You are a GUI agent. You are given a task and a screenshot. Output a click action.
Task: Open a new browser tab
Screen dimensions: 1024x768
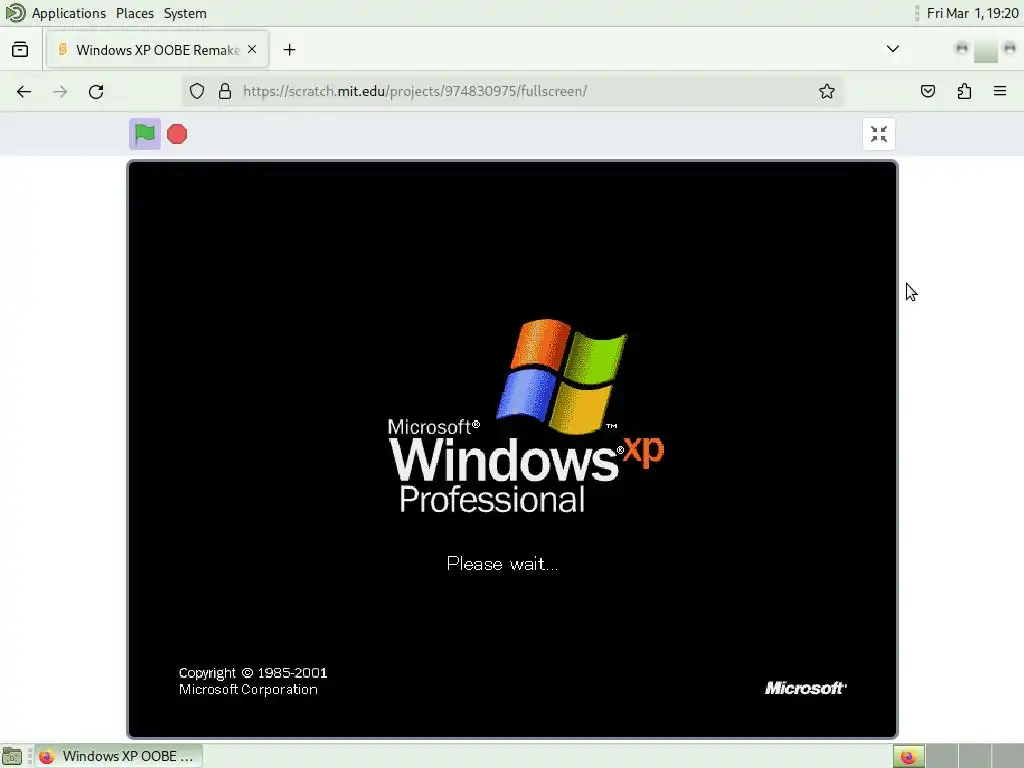pyautogui.click(x=289, y=50)
